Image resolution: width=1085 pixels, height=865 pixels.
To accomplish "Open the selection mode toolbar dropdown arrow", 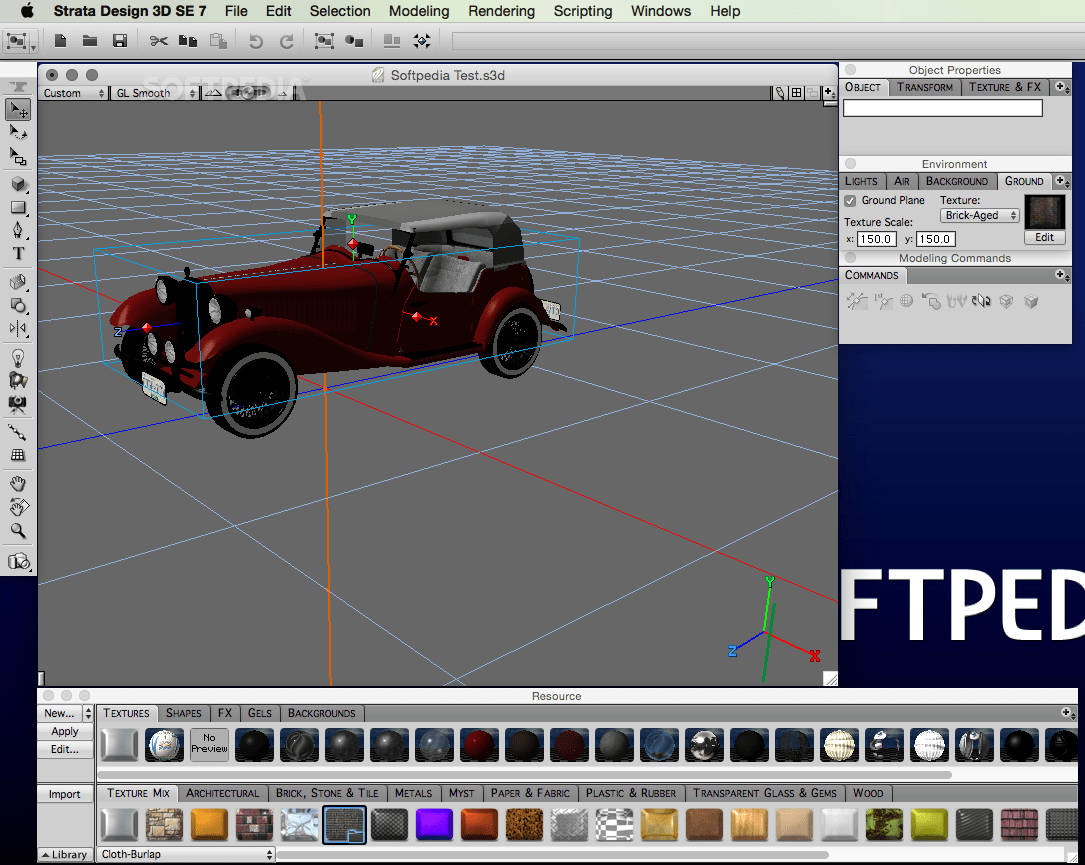I will click(x=33, y=48).
